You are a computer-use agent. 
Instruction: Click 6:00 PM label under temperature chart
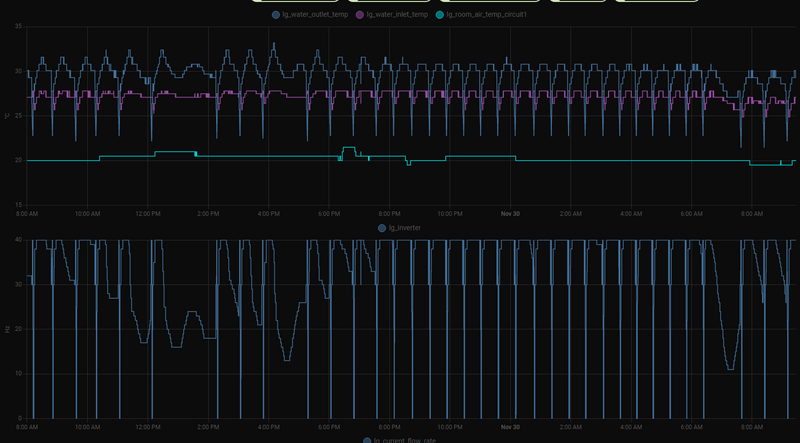click(x=329, y=214)
